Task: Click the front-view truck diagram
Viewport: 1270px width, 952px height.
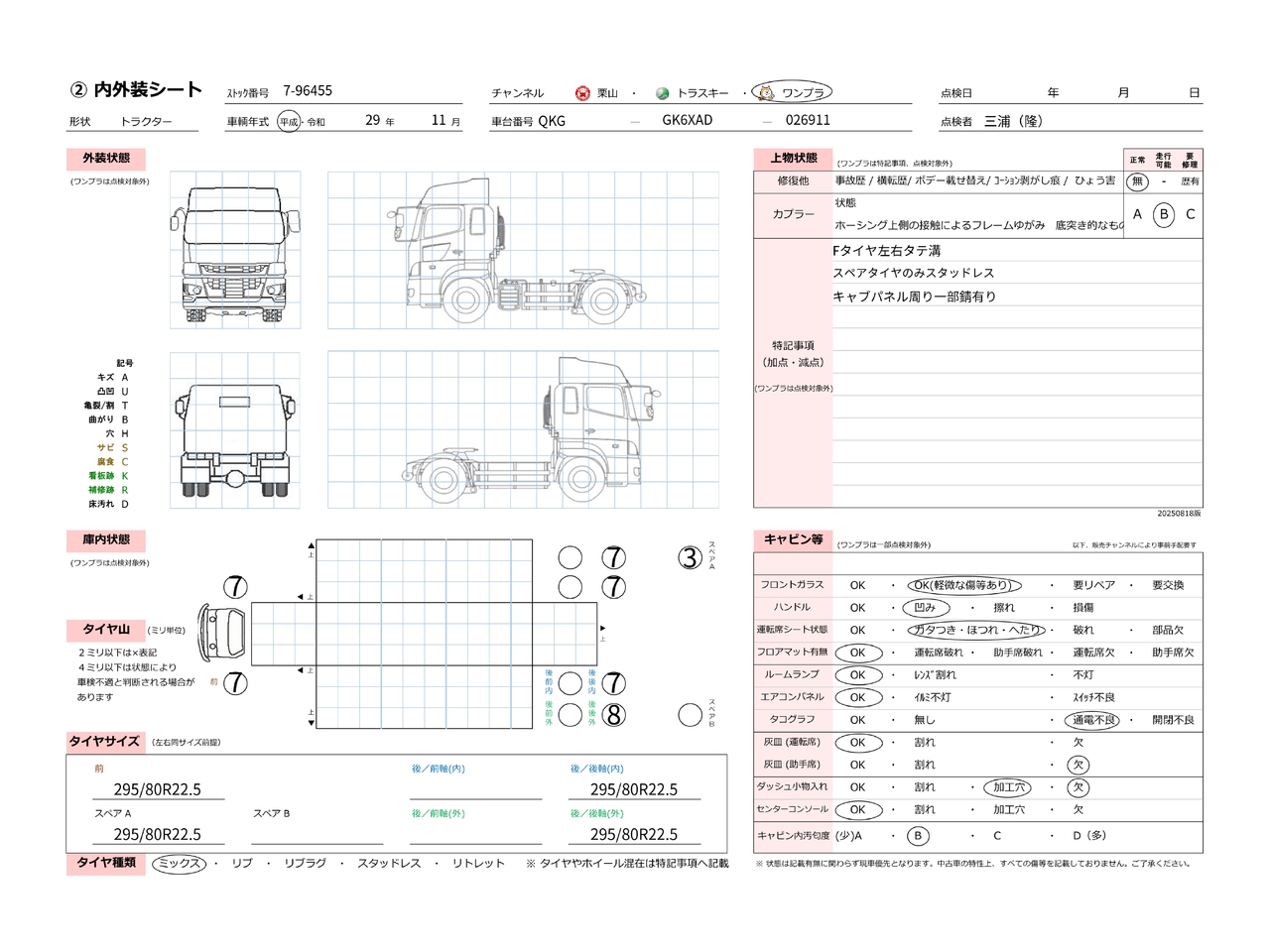Action: coord(235,250)
